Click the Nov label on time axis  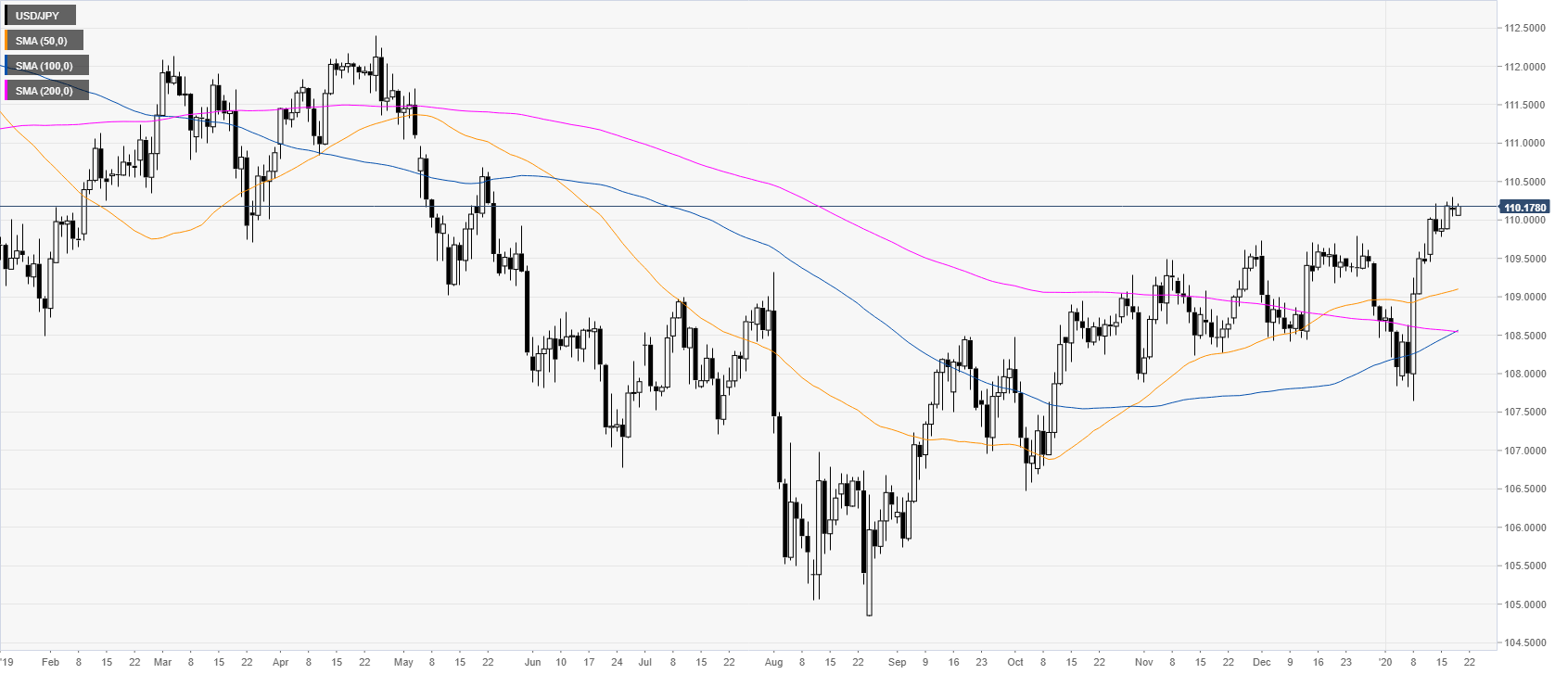[x=1143, y=662]
